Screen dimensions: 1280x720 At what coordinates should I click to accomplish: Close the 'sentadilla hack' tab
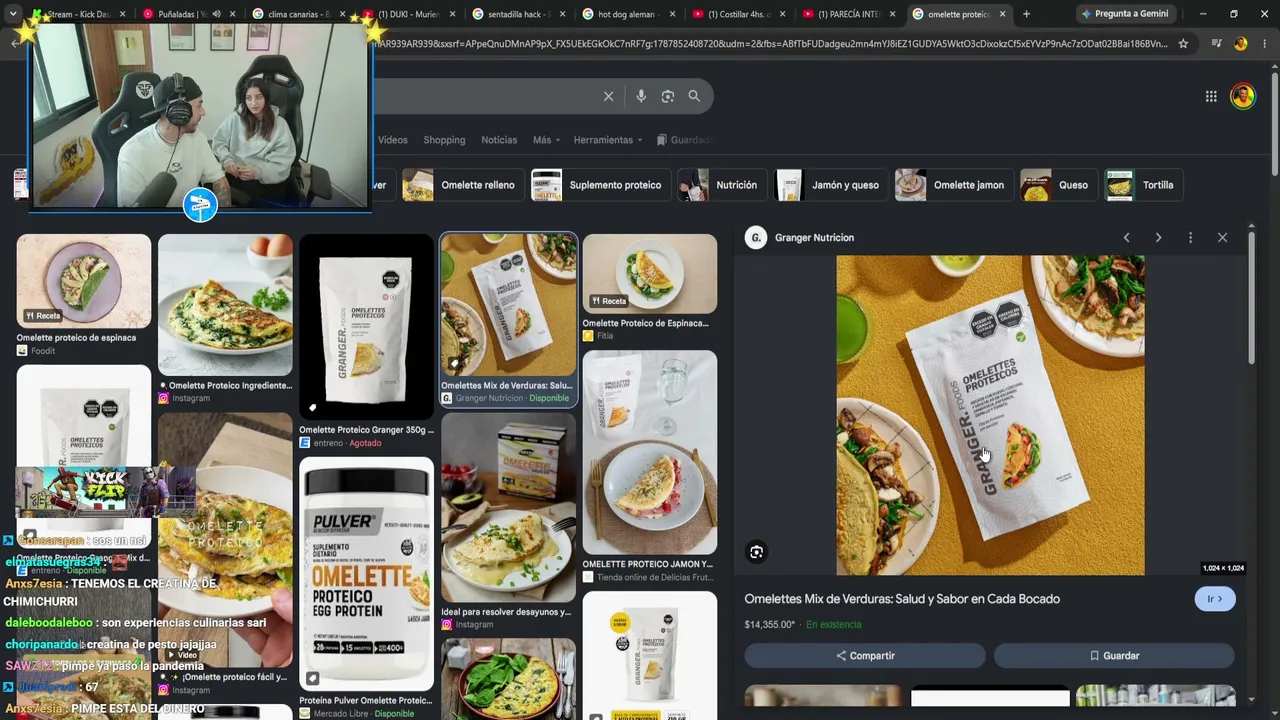[562, 14]
